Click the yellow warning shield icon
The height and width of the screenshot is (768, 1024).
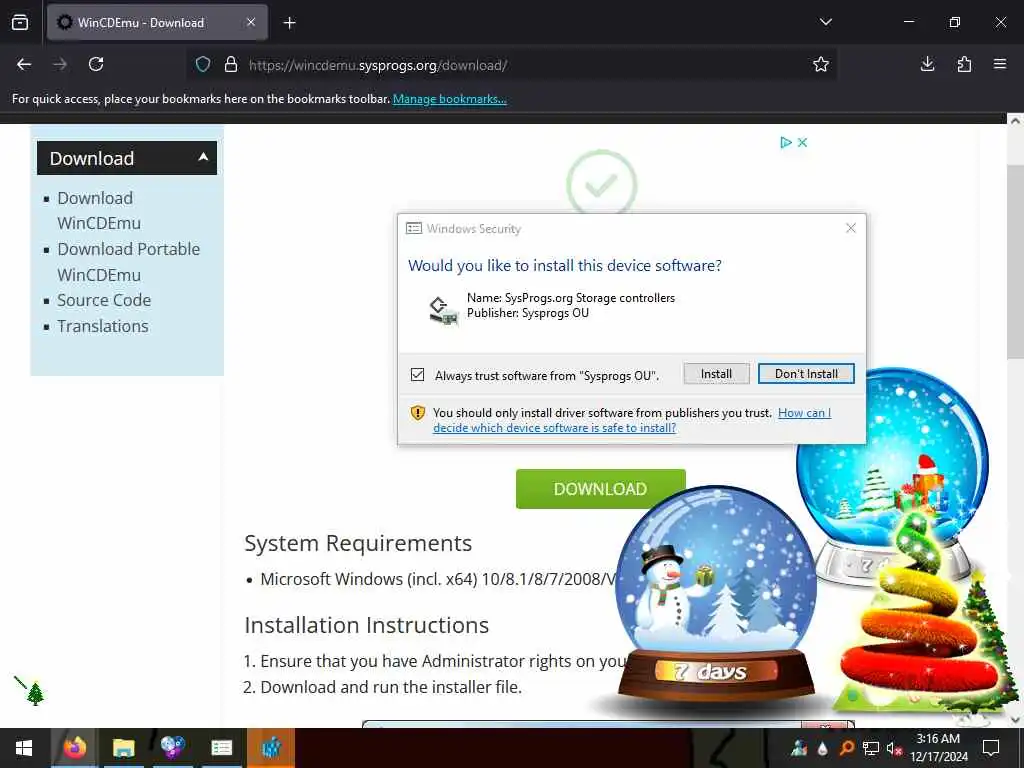click(x=417, y=413)
